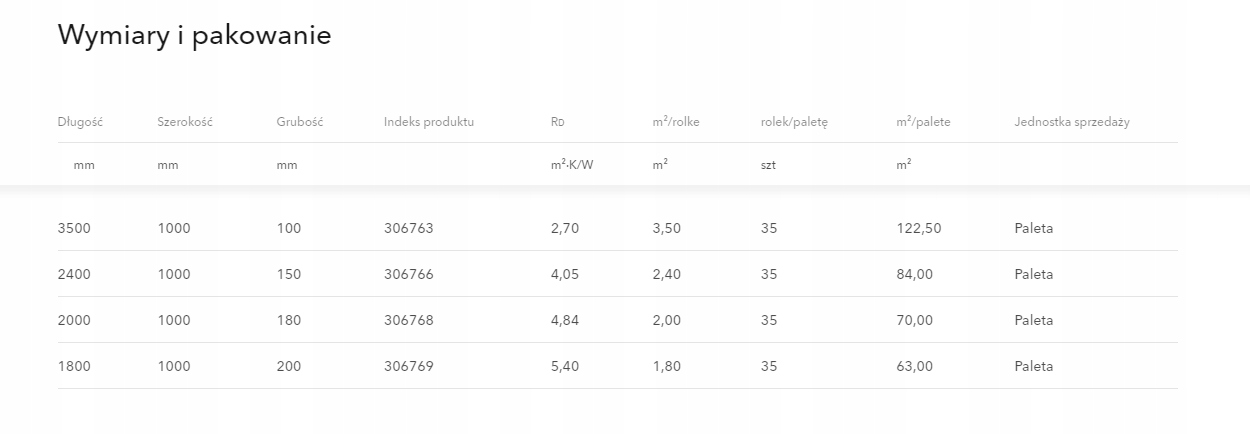Click the rolek/paletę column header

click(x=794, y=122)
